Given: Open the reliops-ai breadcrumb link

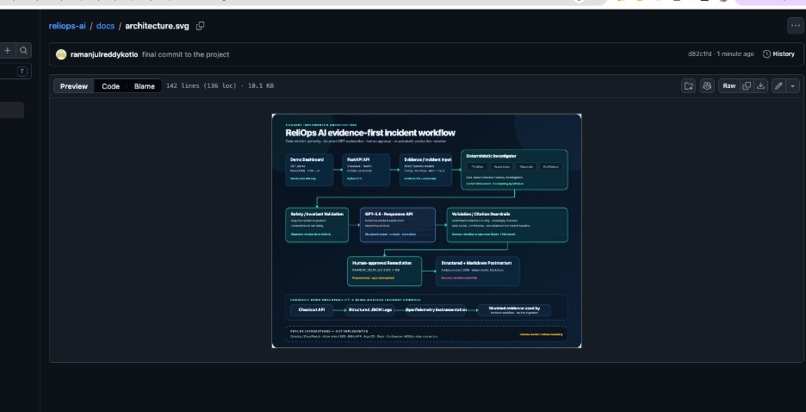Looking at the screenshot, I should coord(67,26).
